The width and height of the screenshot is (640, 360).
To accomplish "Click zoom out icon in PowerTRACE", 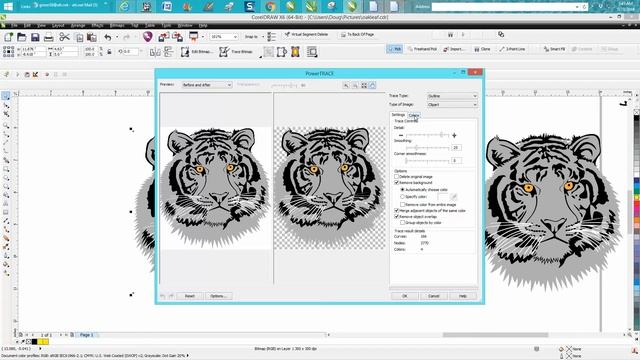I will pyautogui.click(x=355, y=85).
